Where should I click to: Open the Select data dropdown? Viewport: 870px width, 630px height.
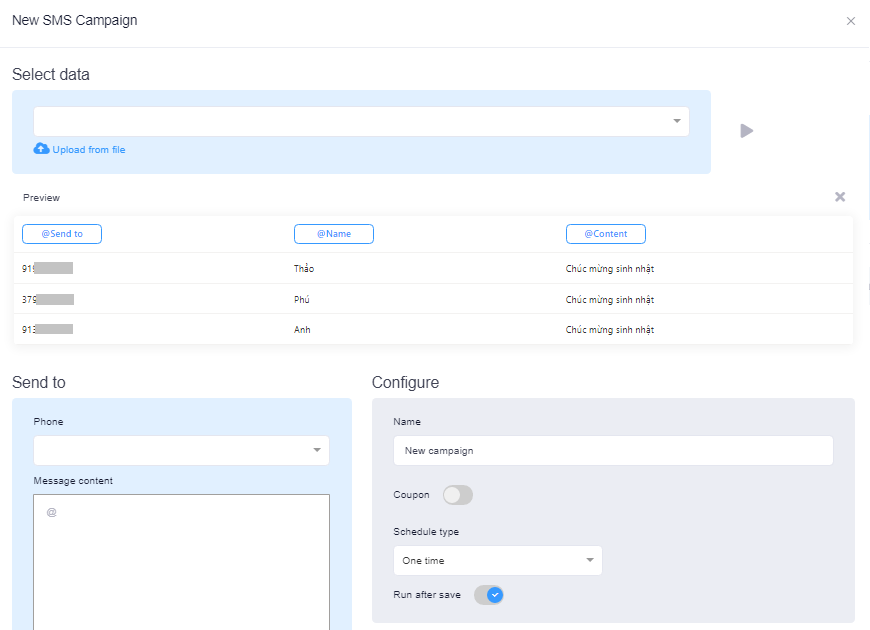[x=361, y=122]
